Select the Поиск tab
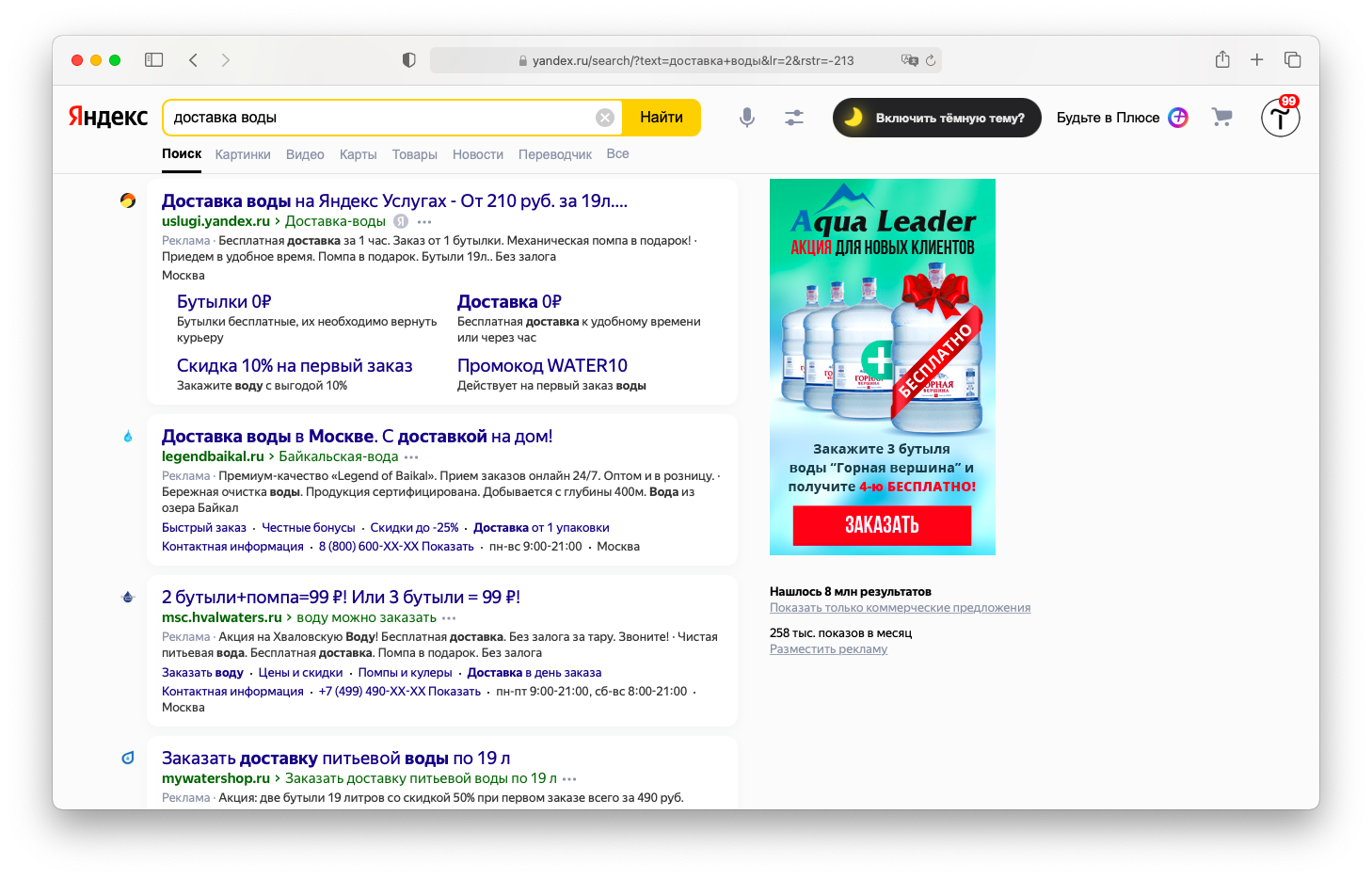The image size is (1372, 879). click(182, 153)
